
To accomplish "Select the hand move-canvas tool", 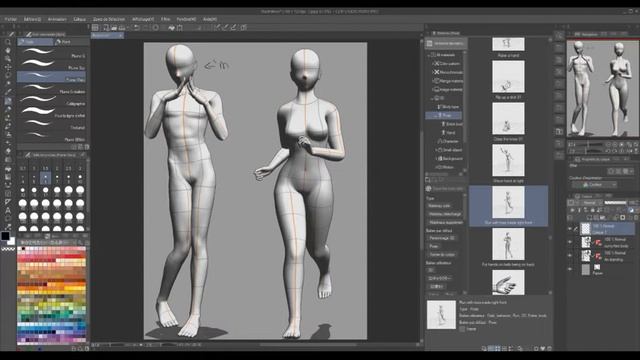I will point(8,50).
